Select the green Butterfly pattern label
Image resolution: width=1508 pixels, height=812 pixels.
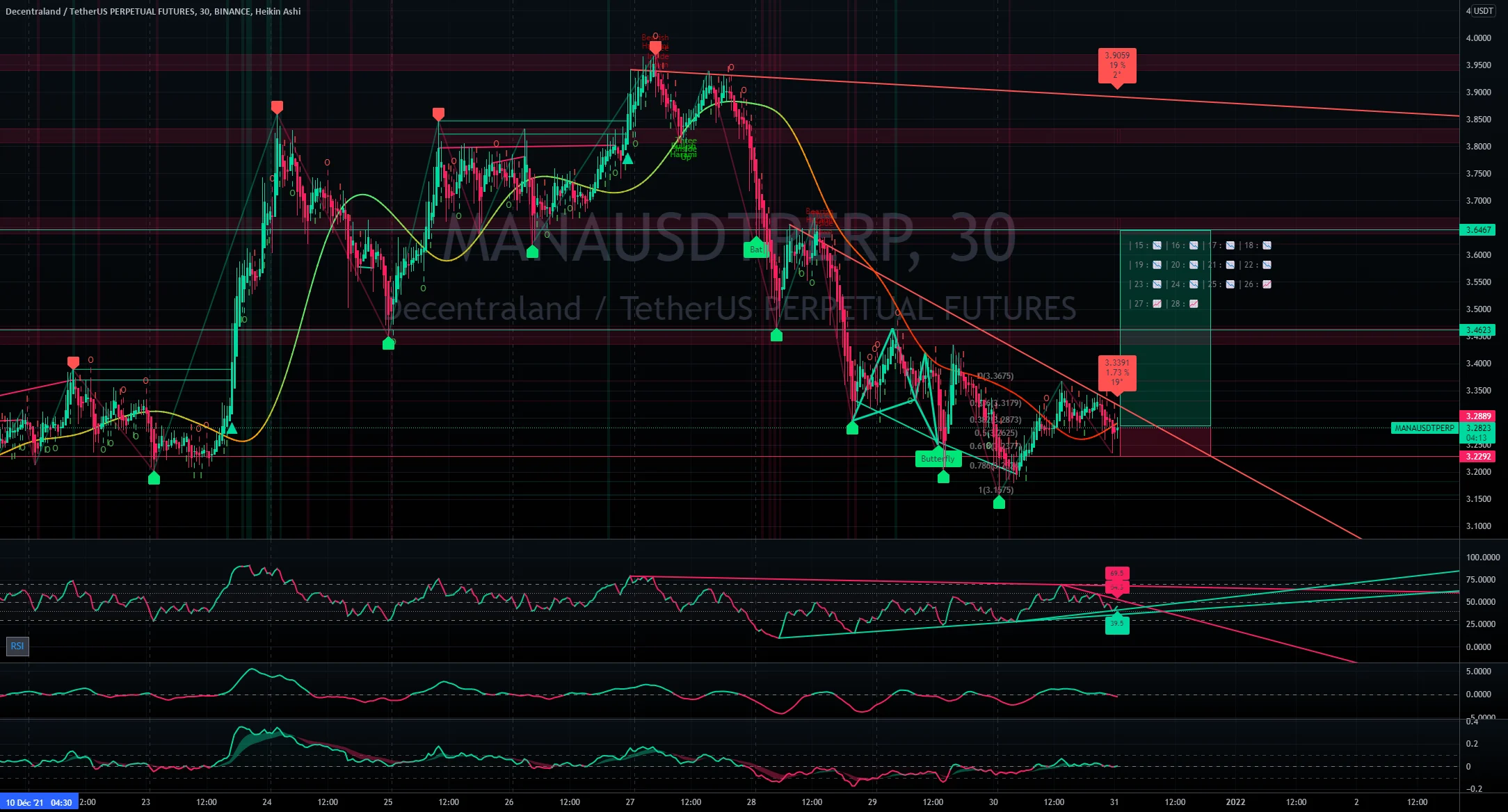[x=938, y=459]
